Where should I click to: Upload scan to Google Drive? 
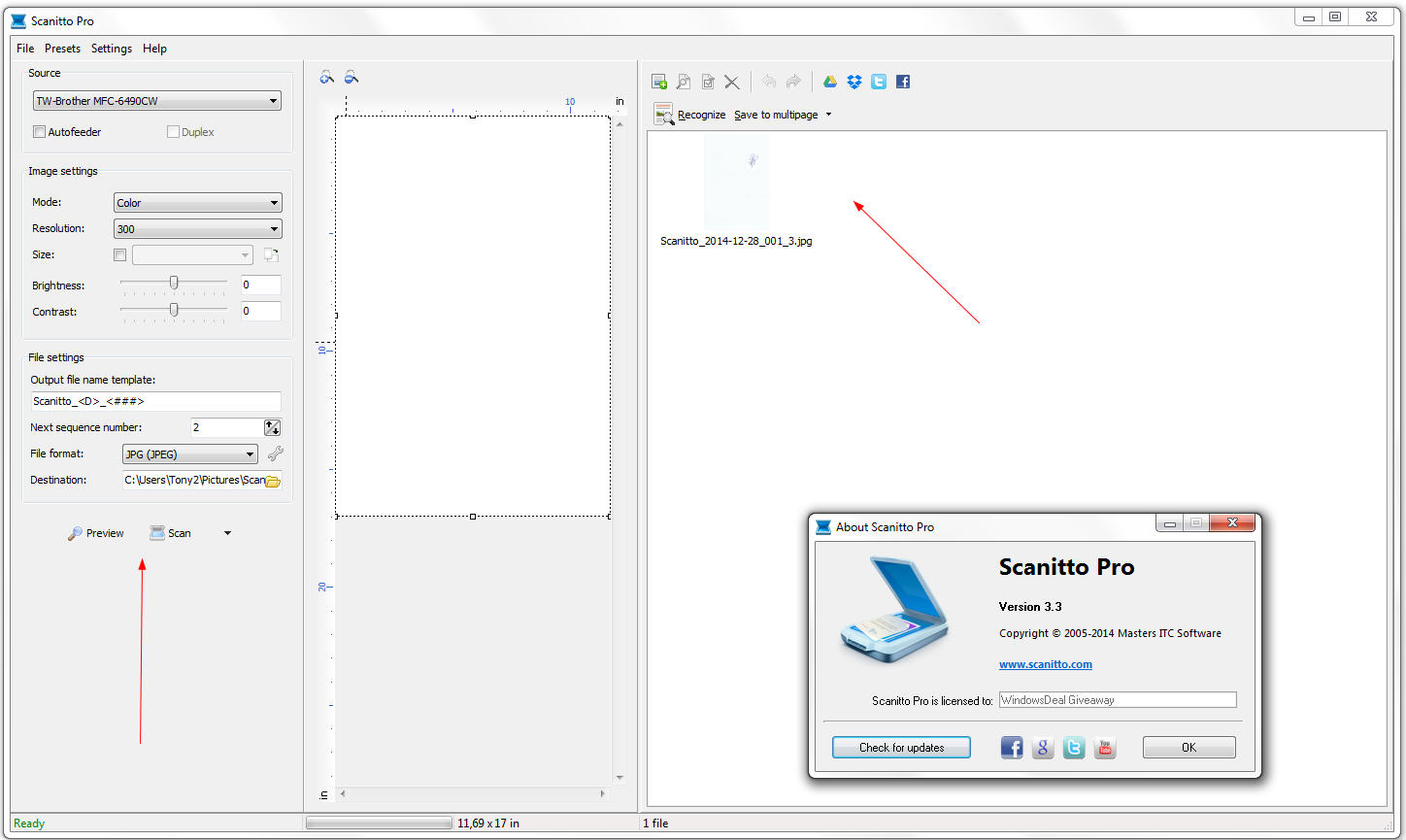point(830,82)
